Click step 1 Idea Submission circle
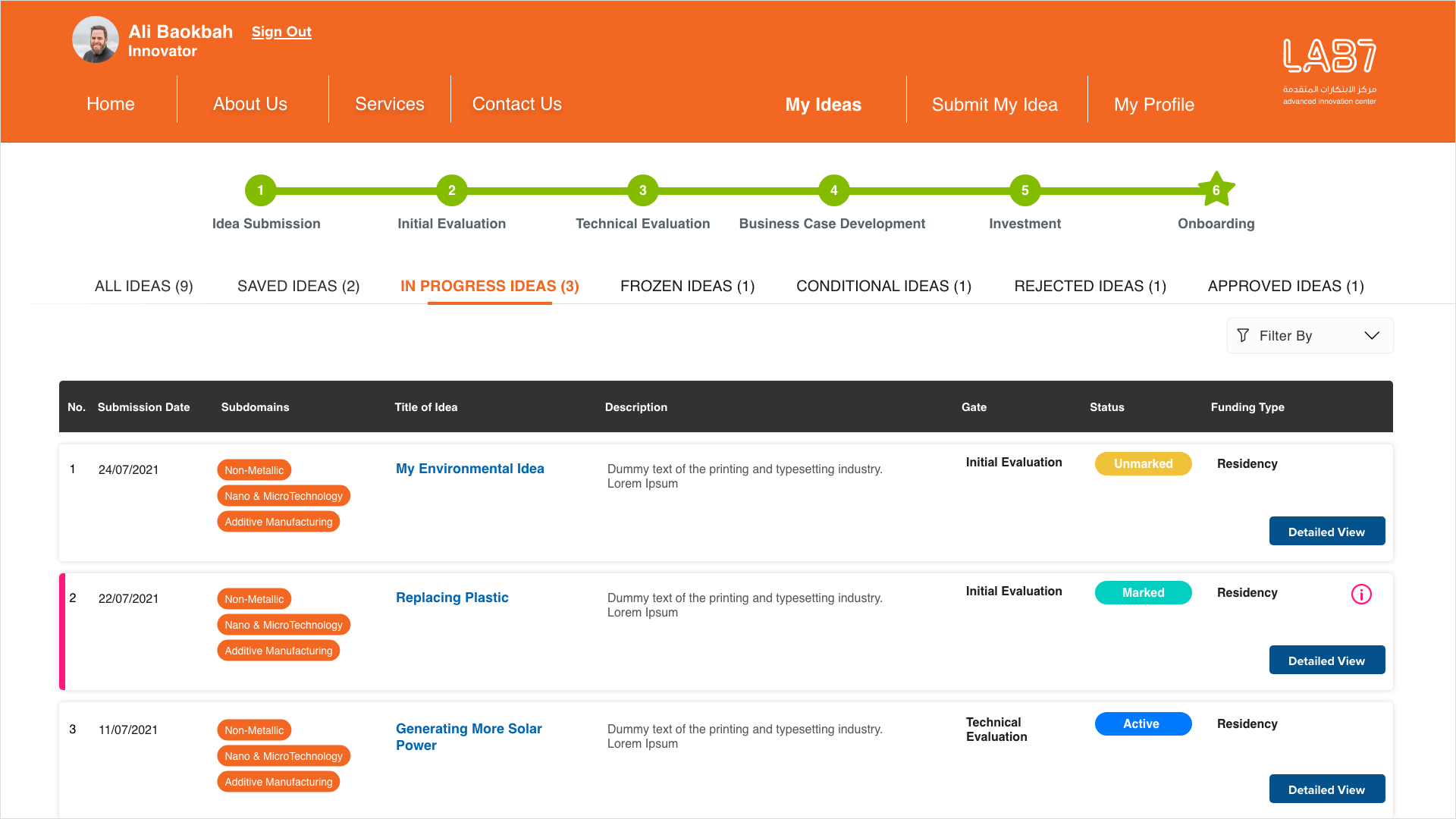The image size is (1456, 819). (x=260, y=190)
